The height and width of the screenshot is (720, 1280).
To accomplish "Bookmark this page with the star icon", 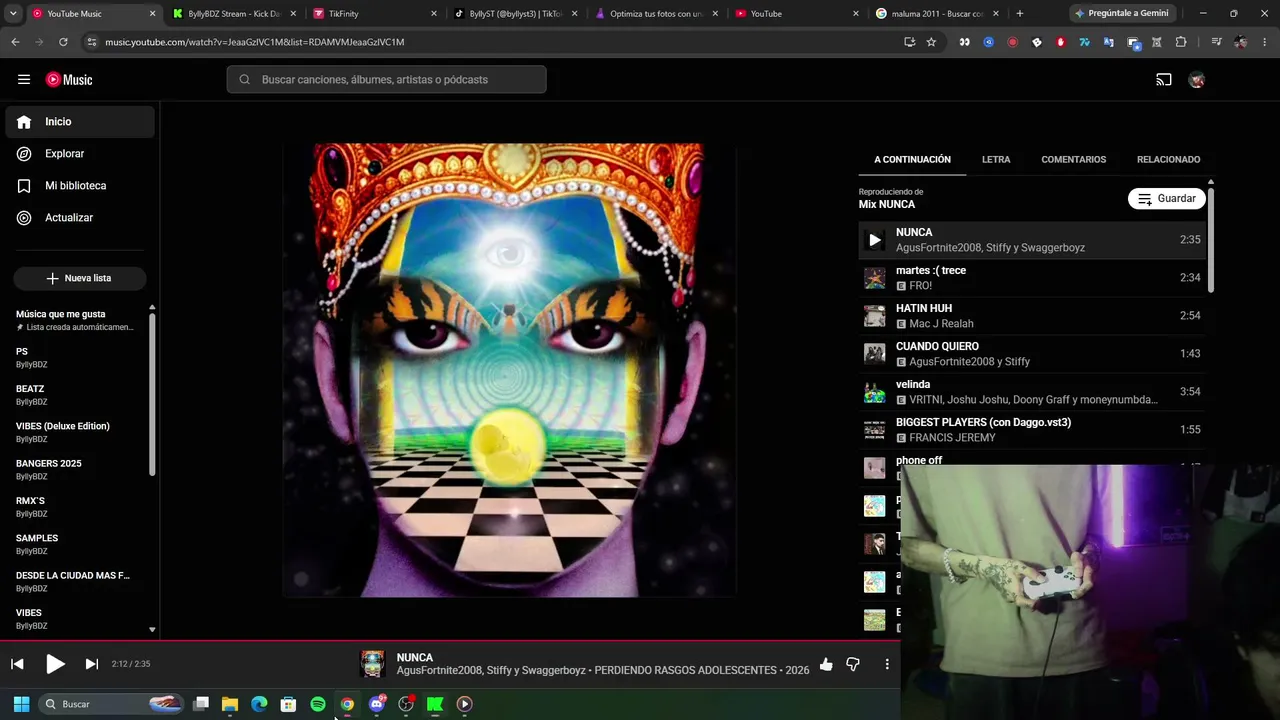I will pos(931,42).
